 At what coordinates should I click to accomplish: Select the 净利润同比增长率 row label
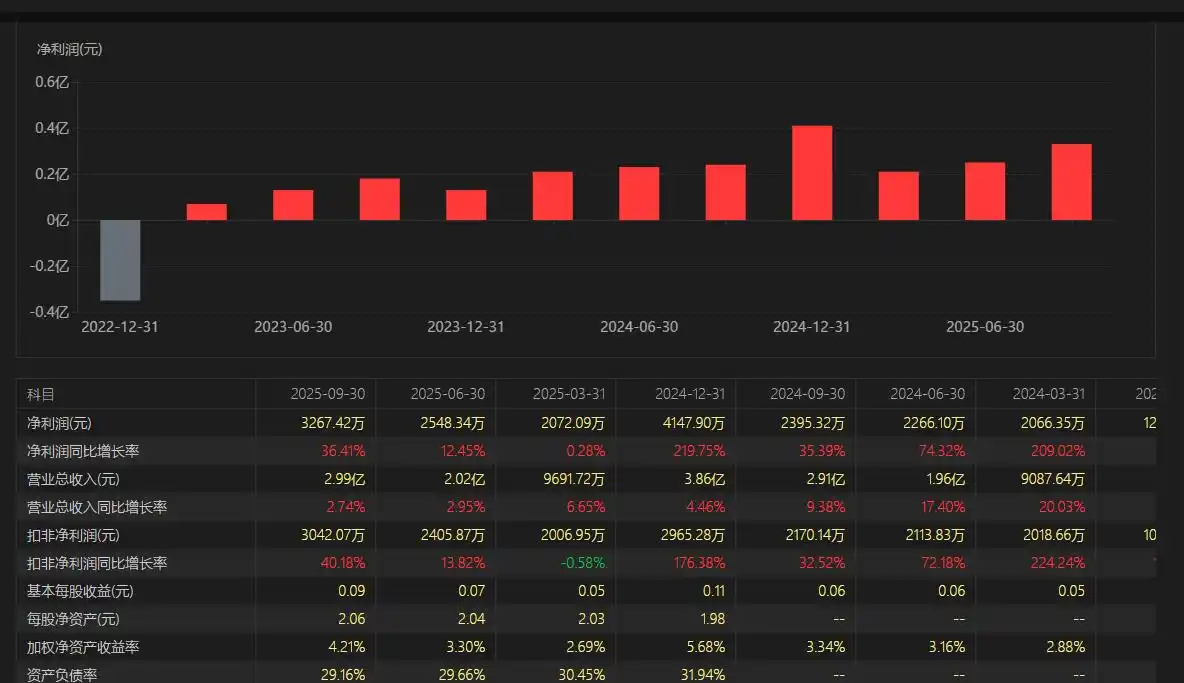(x=82, y=451)
